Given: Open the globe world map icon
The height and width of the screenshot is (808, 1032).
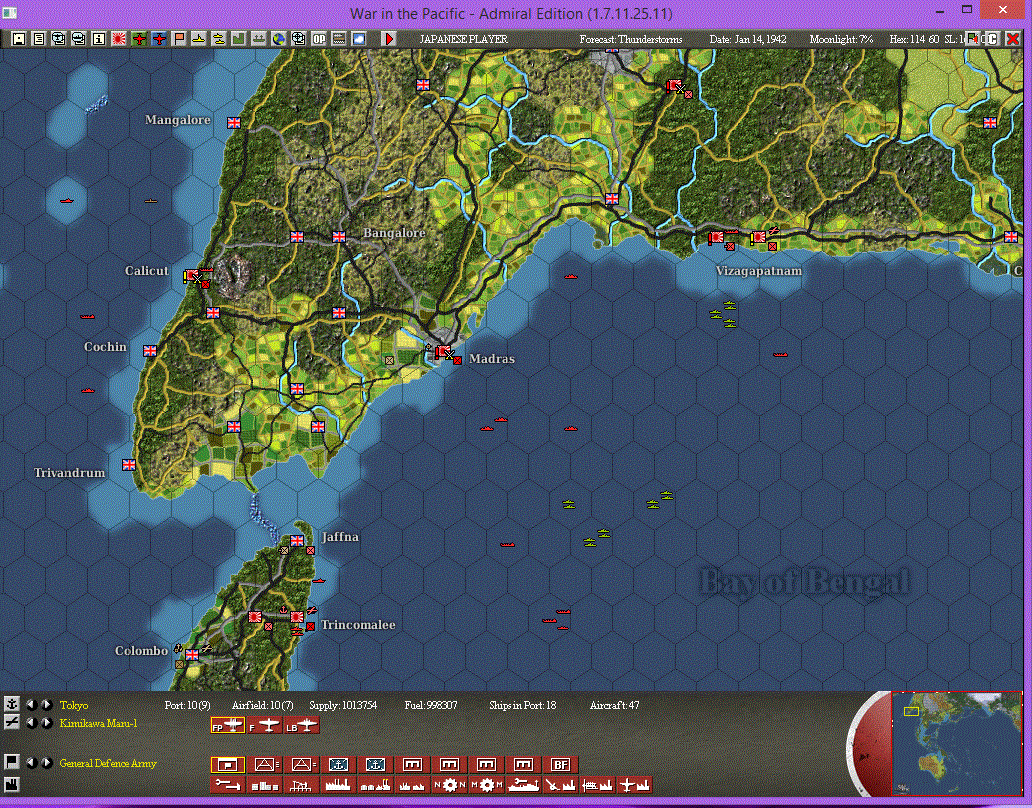Looking at the screenshot, I should click(278, 39).
